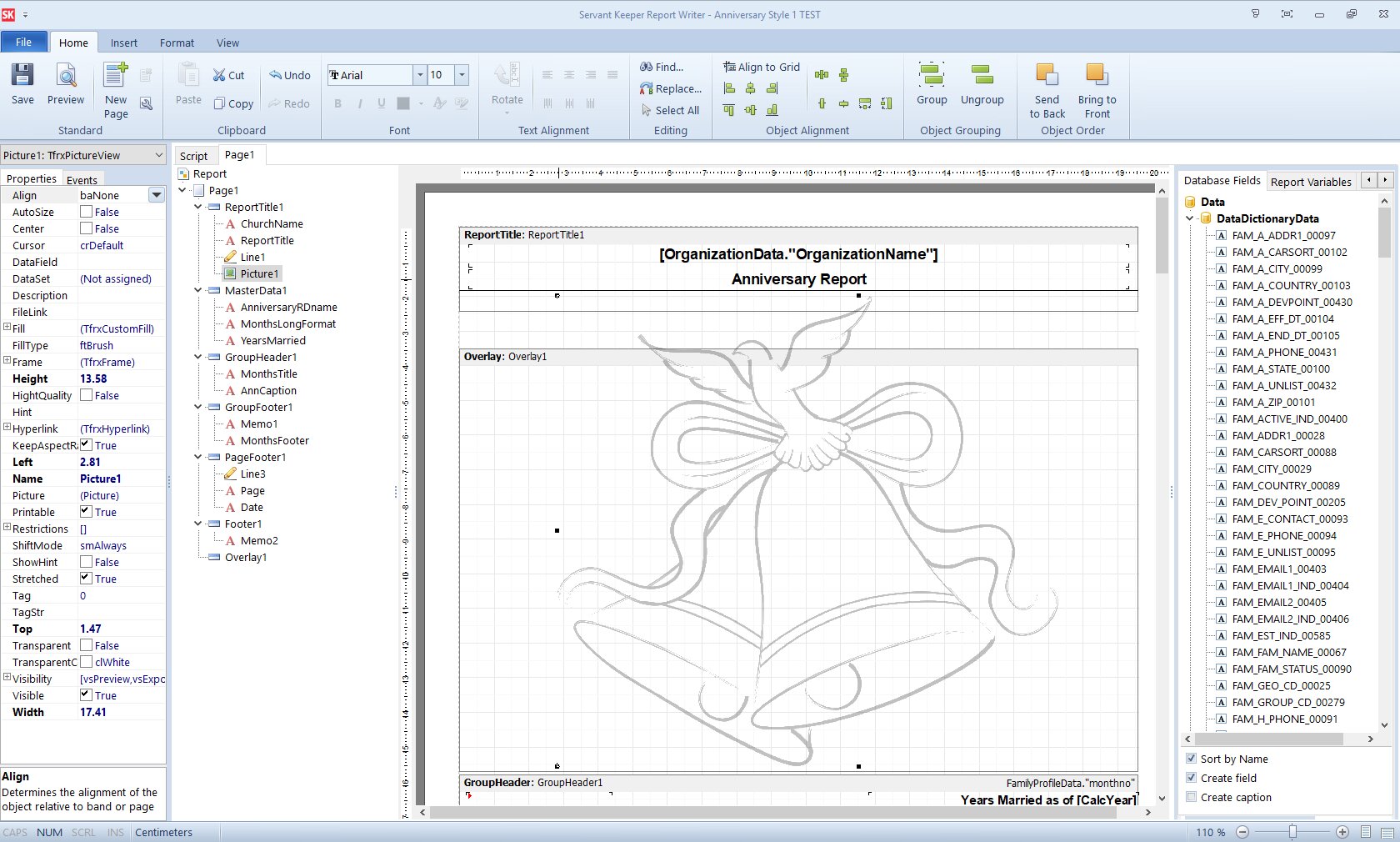The image size is (1400, 842).
Task: Click the Group icon in Object Grouping
Action: (x=931, y=83)
